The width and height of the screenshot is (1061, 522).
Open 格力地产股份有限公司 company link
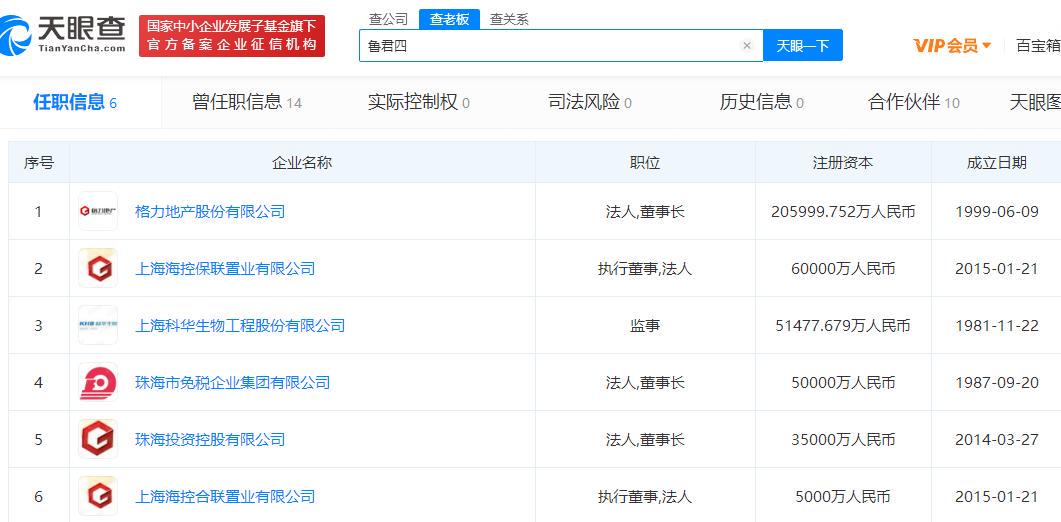210,211
